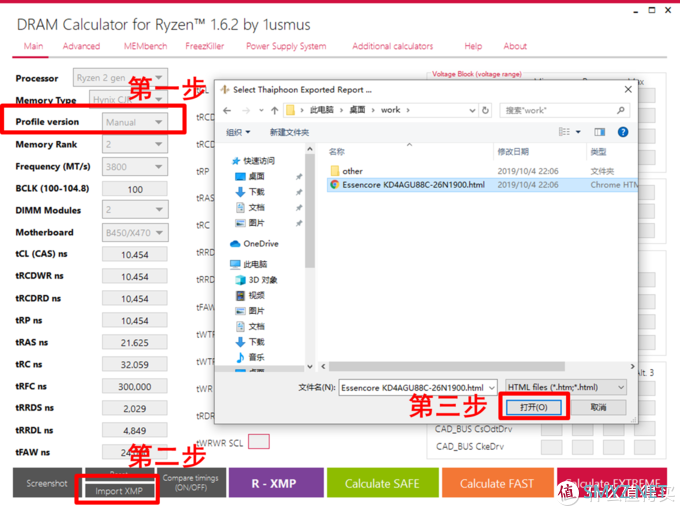
Task: Select the 'other' folder
Action: 482,171
